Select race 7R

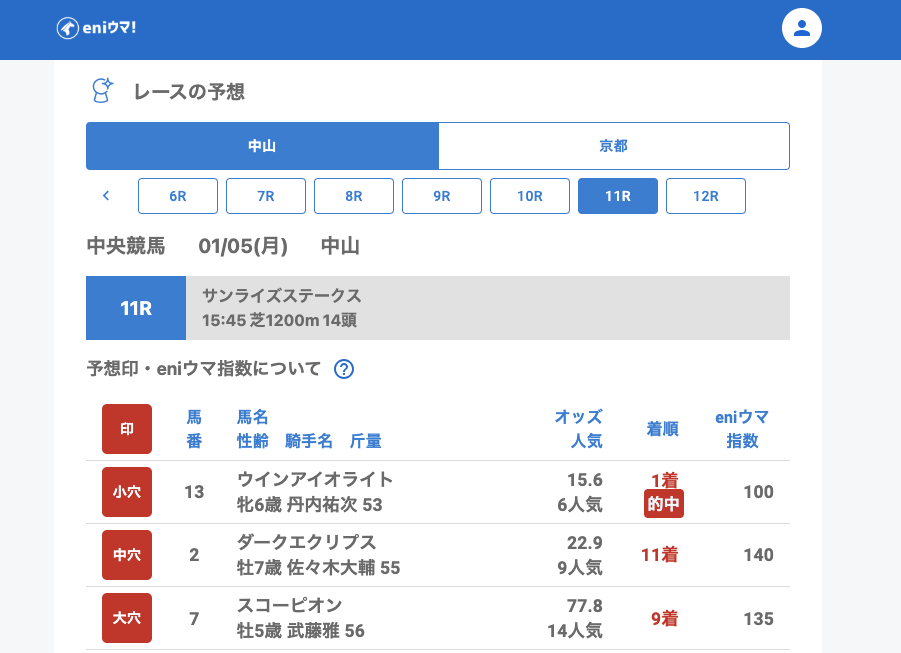(x=266, y=196)
